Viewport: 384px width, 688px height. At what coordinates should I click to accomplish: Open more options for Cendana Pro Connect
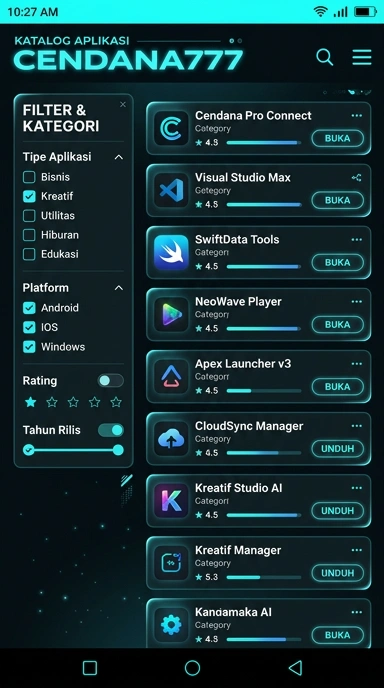pos(357,116)
